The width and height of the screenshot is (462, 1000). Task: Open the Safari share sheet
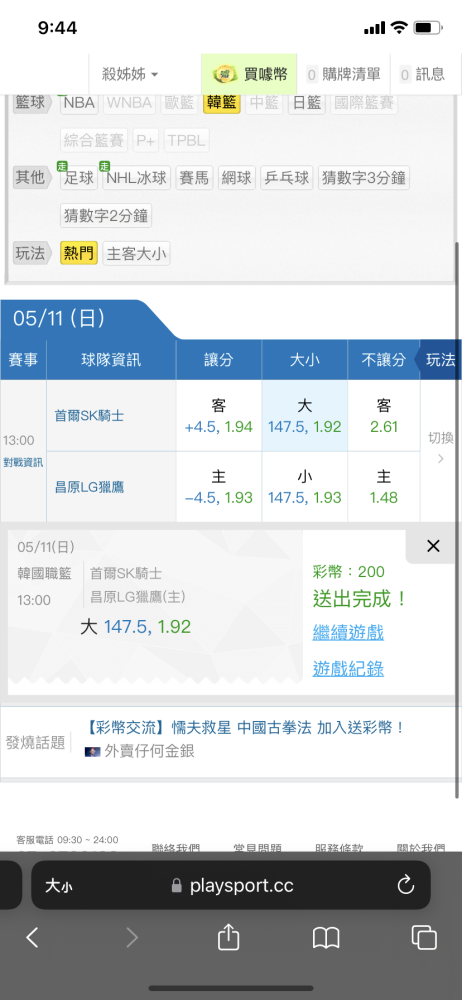coord(228,937)
